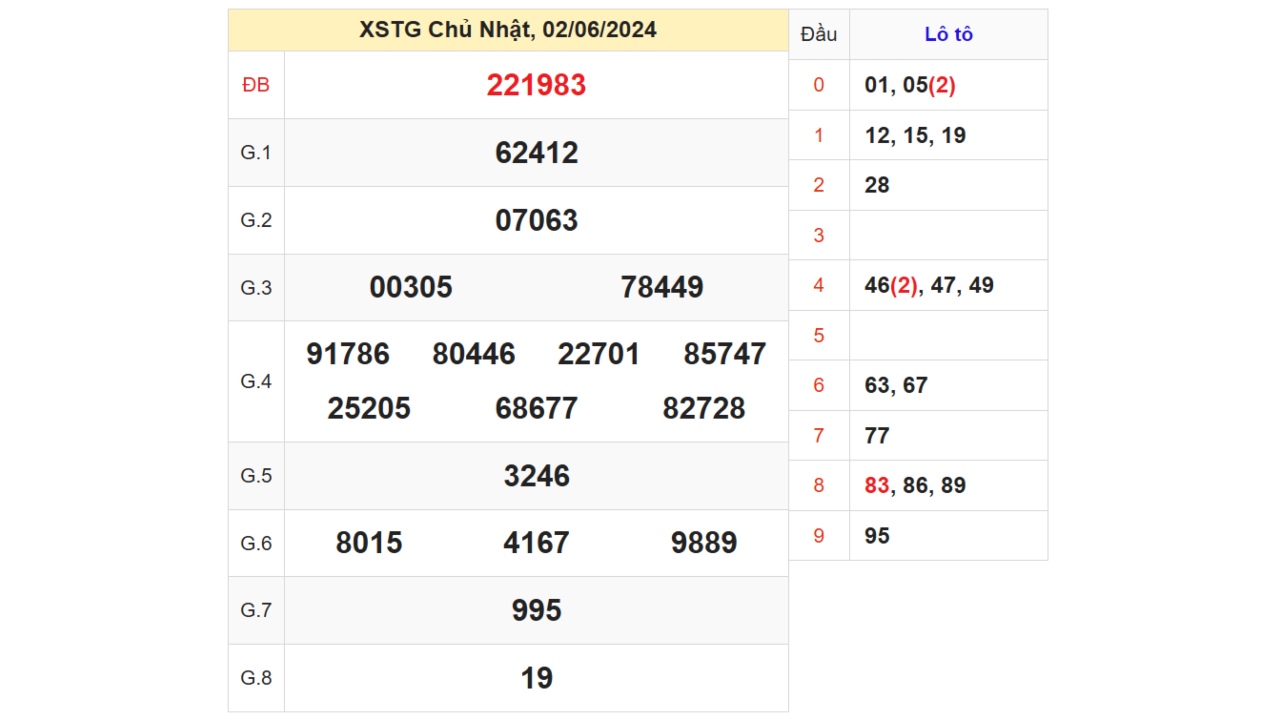This screenshot has width=1280, height=720.
Task: Select G.6 result 4167
Action: tap(536, 543)
